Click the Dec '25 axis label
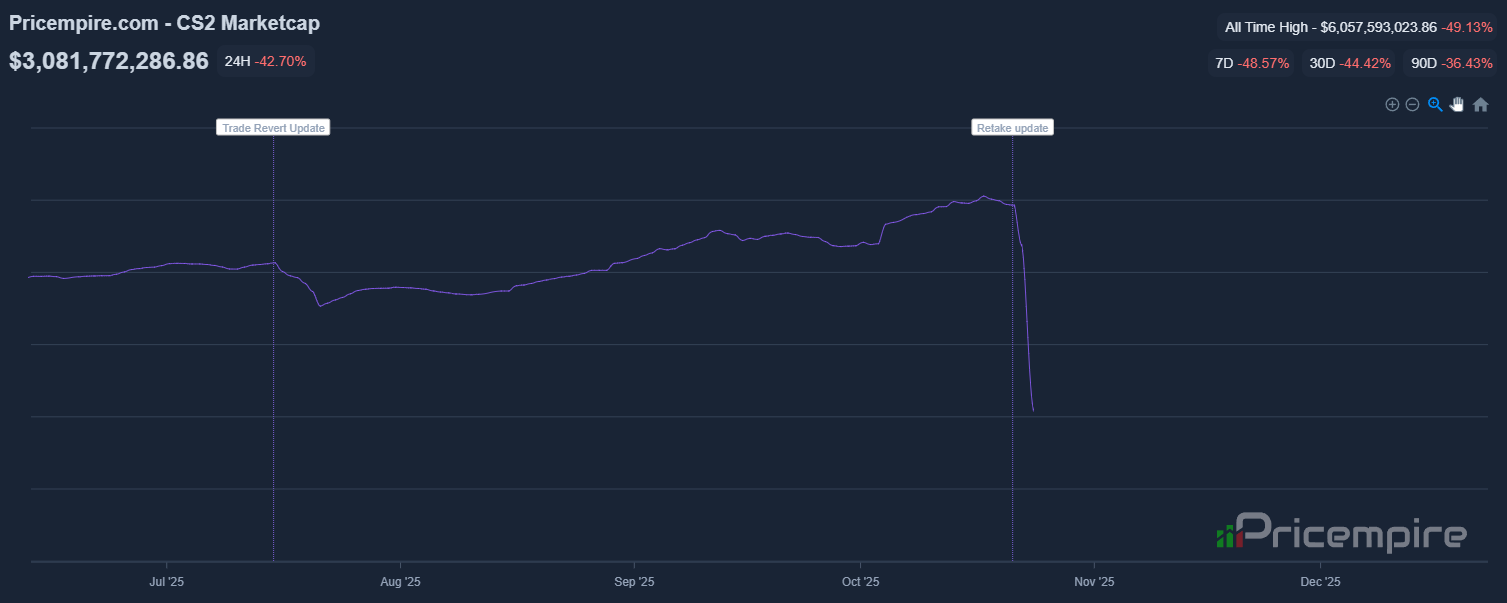This screenshot has width=1507, height=603. click(x=1320, y=581)
